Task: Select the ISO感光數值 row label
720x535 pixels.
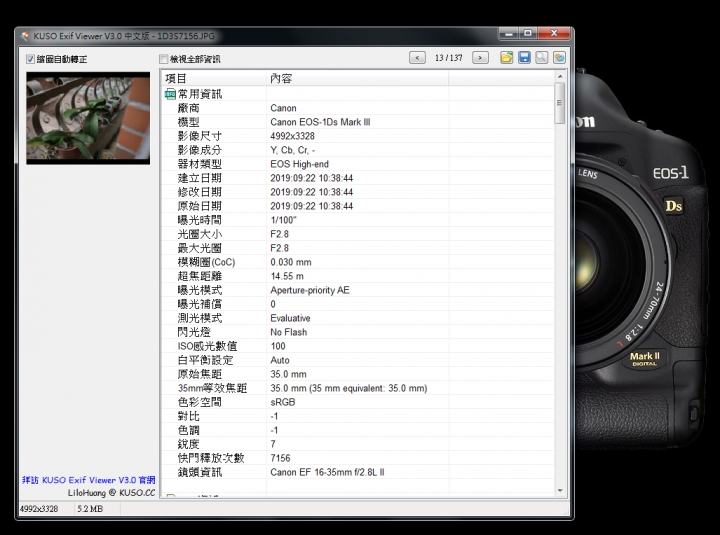Action: coord(208,346)
